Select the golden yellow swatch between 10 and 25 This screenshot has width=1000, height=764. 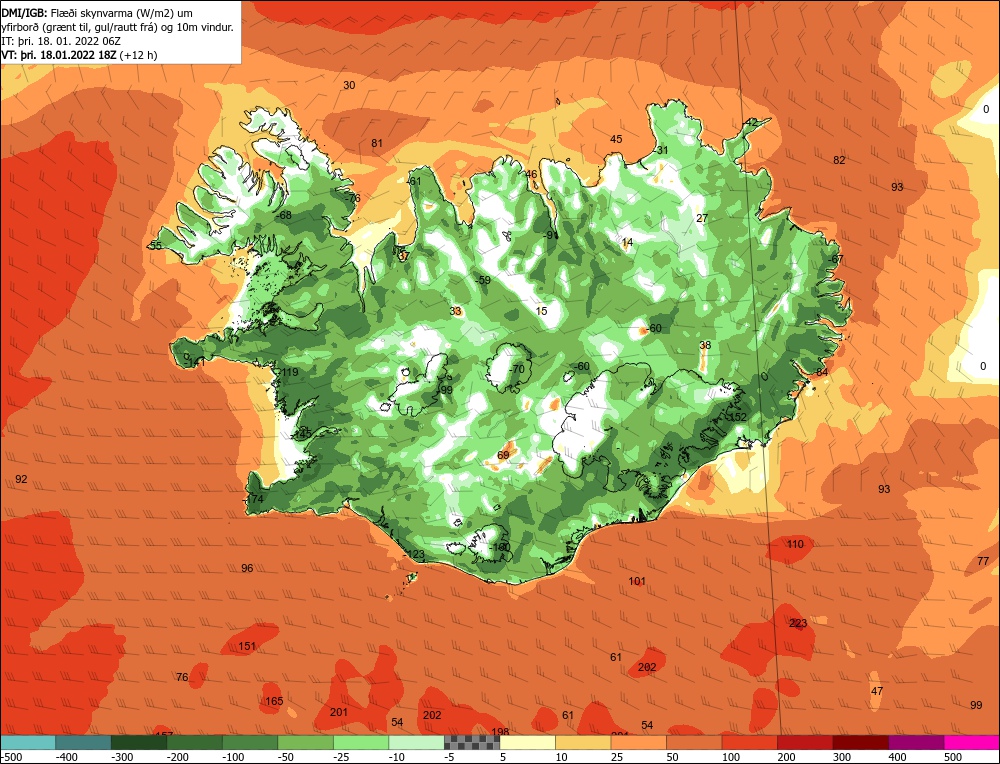pyautogui.click(x=583, y=742)
